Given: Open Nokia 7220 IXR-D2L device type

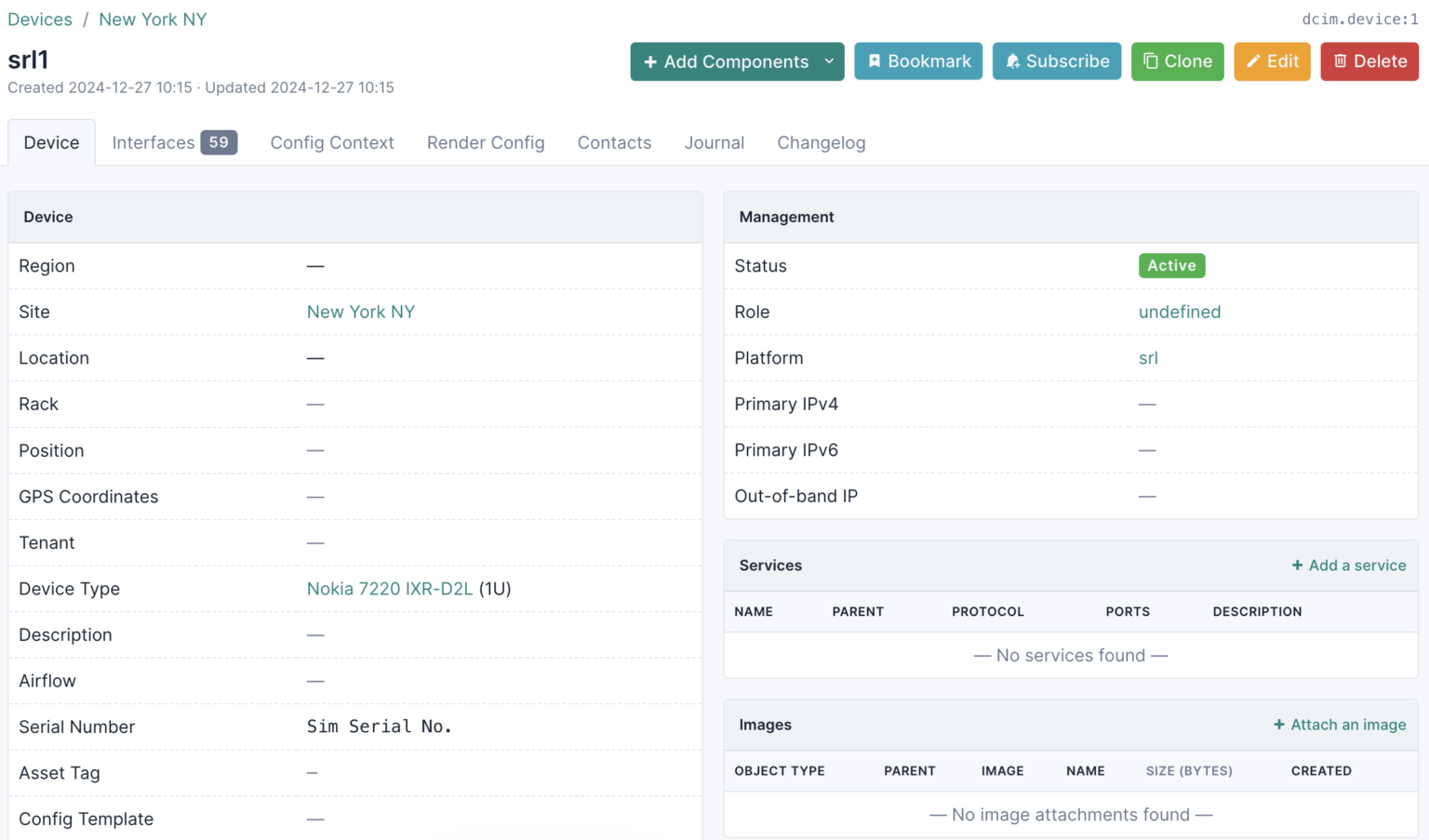Looking at the screenshot, I should pos(390,589).
